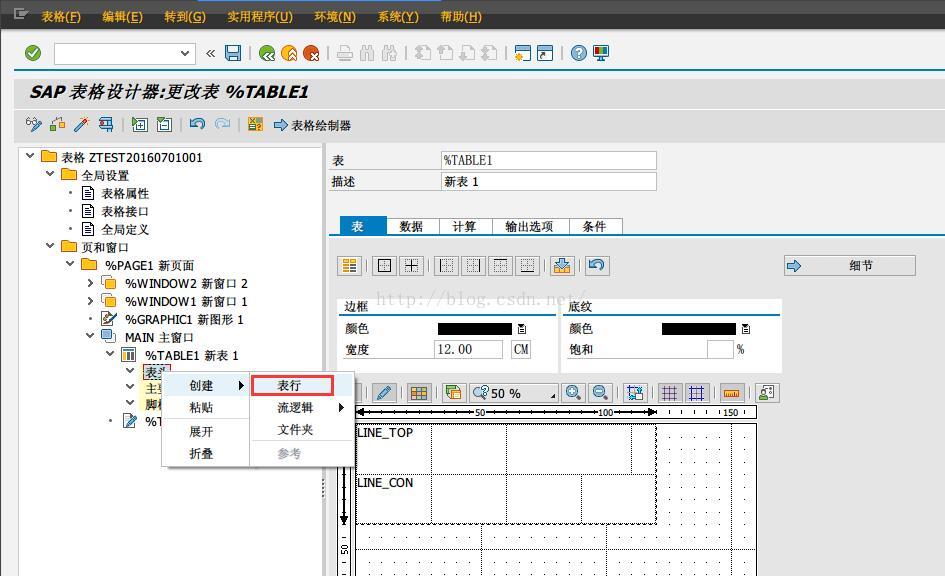Click the inner grid lines border icon
The width and height of the screenshot is (945, 576).
point(411,266)
